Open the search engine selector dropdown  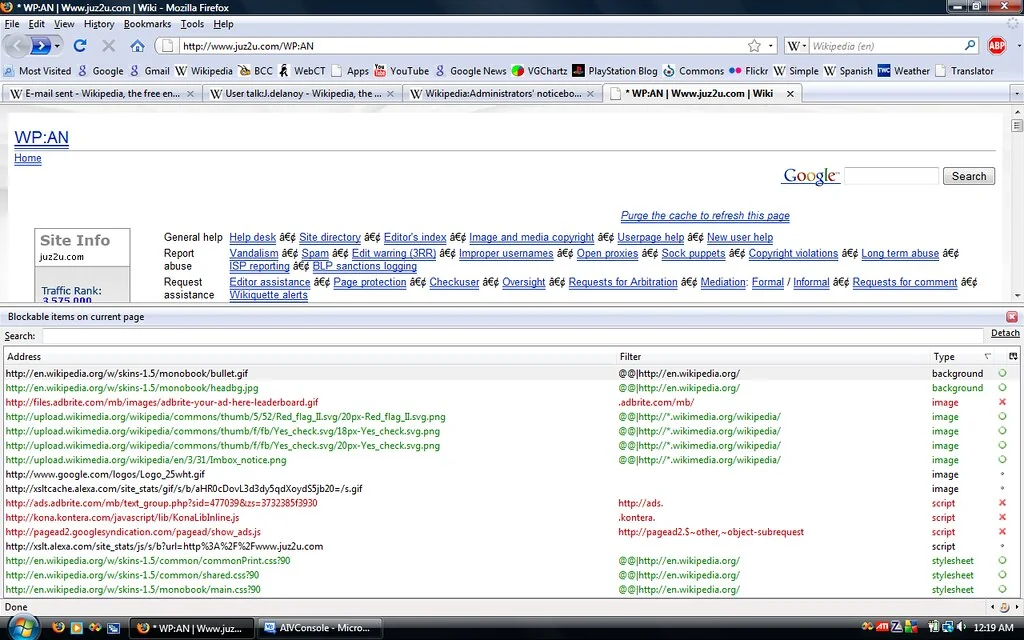797,46
